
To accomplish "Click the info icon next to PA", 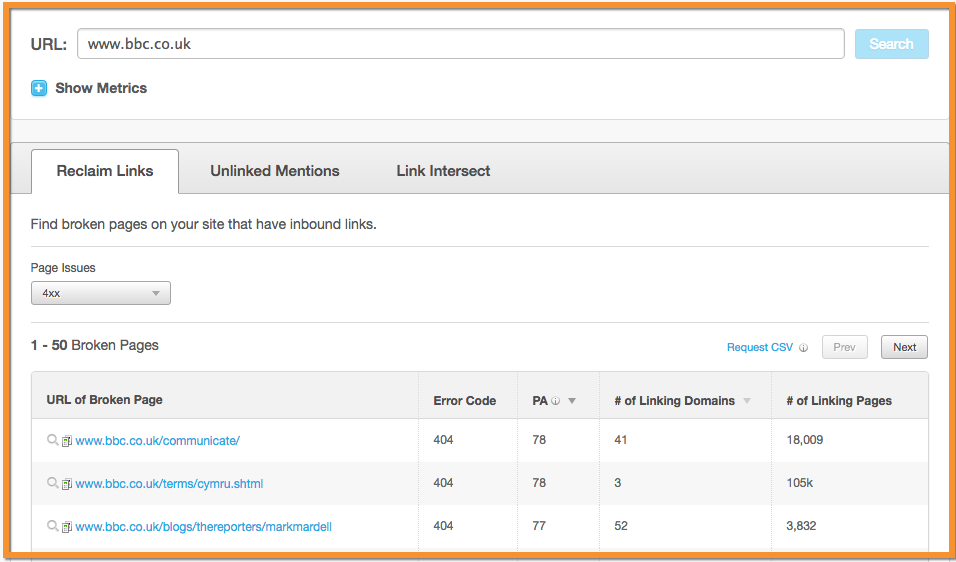I will 555,401.
